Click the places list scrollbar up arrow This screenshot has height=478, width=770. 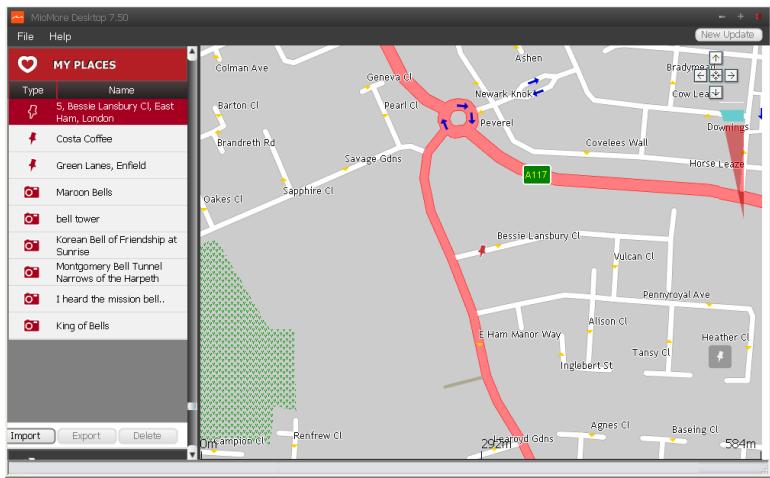[x=192, y=52]
